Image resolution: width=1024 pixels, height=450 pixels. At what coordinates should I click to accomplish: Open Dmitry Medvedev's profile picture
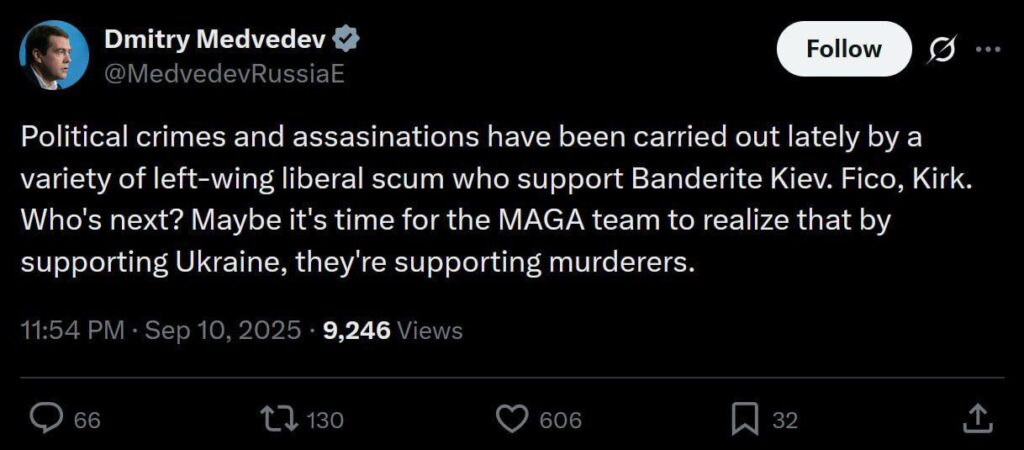(54, 55)
